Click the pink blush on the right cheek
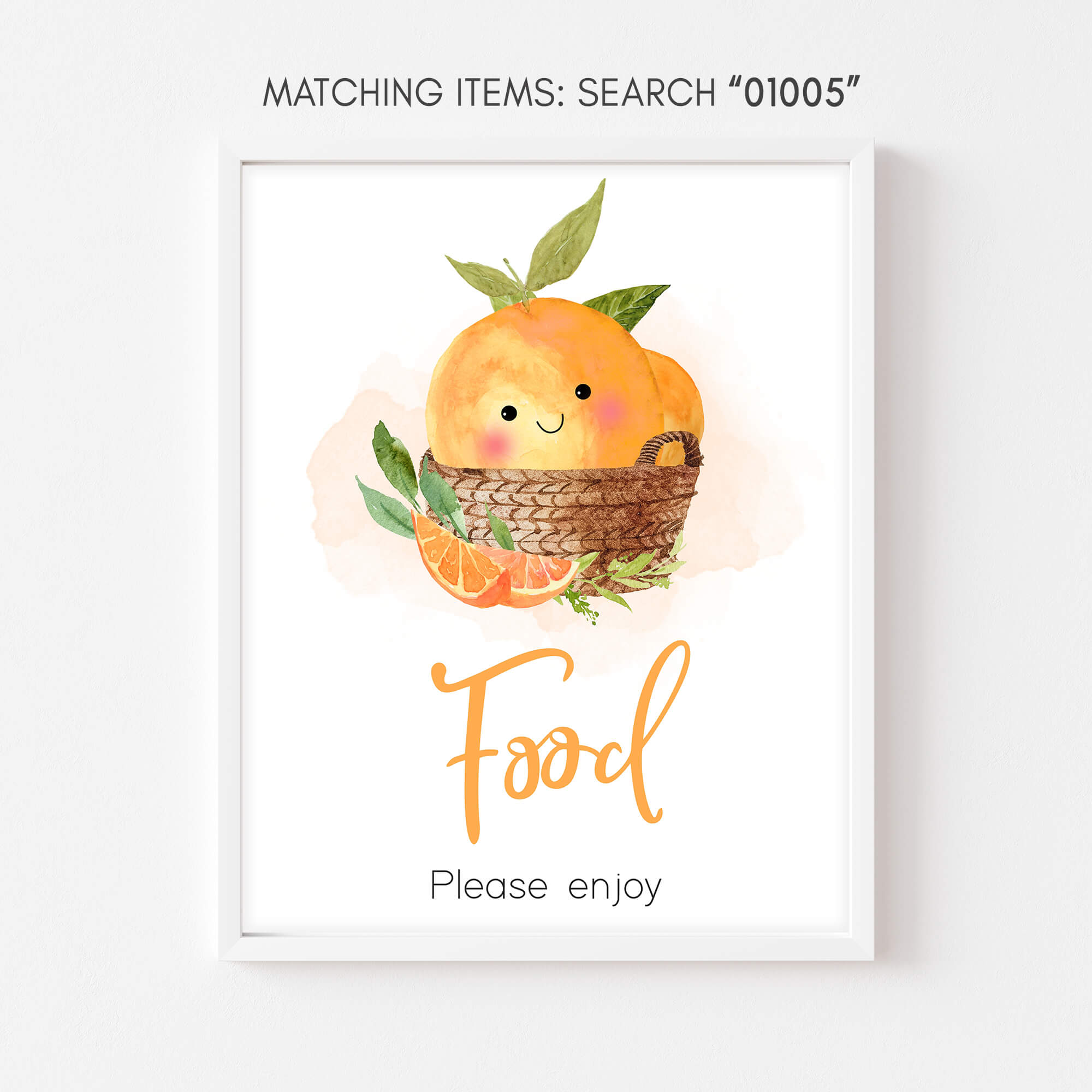The width and height of the screenshot is (1092, 1092). tap(610, 410)
